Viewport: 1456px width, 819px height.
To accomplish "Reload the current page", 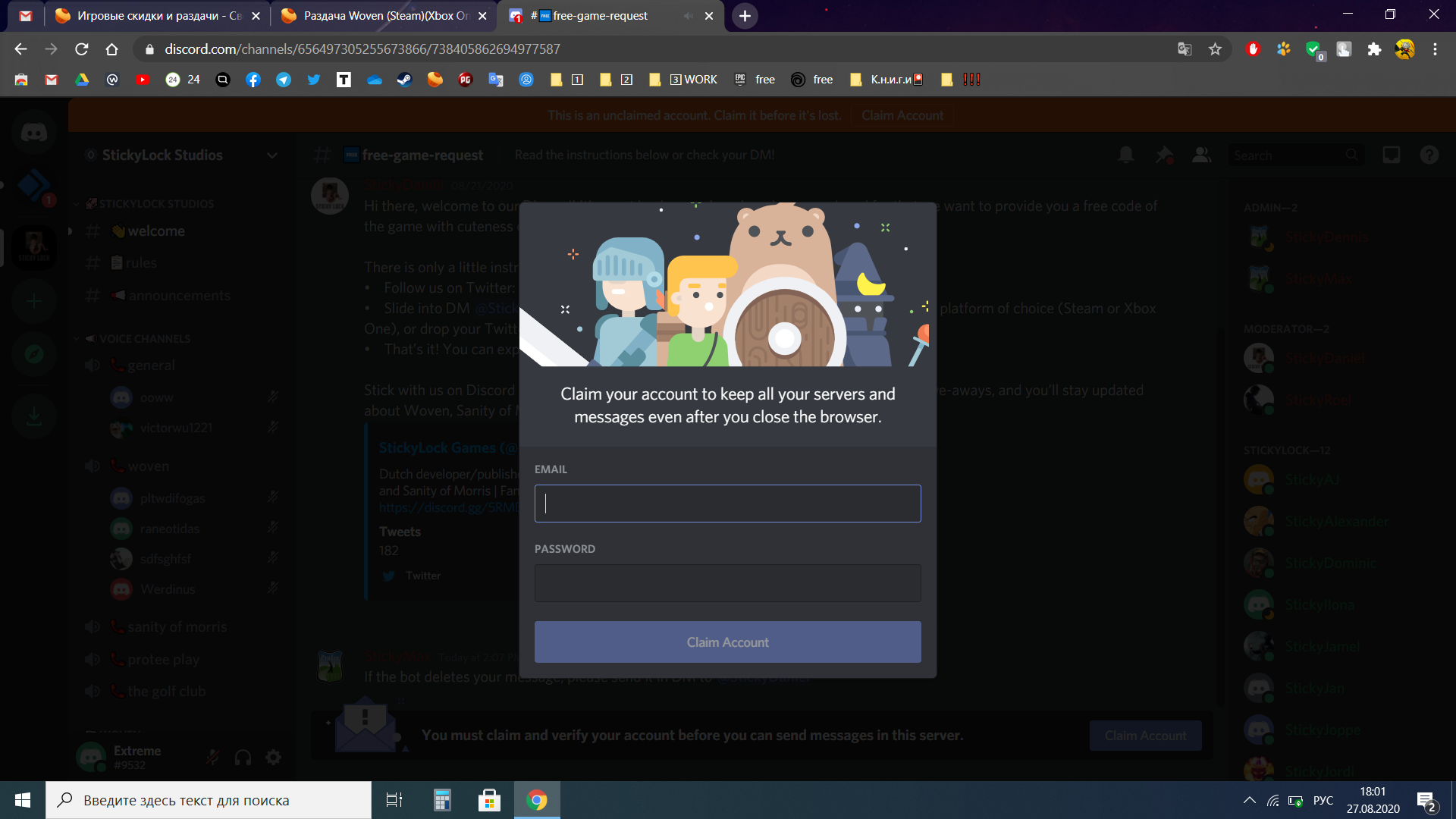I will [x=81, y=49].
